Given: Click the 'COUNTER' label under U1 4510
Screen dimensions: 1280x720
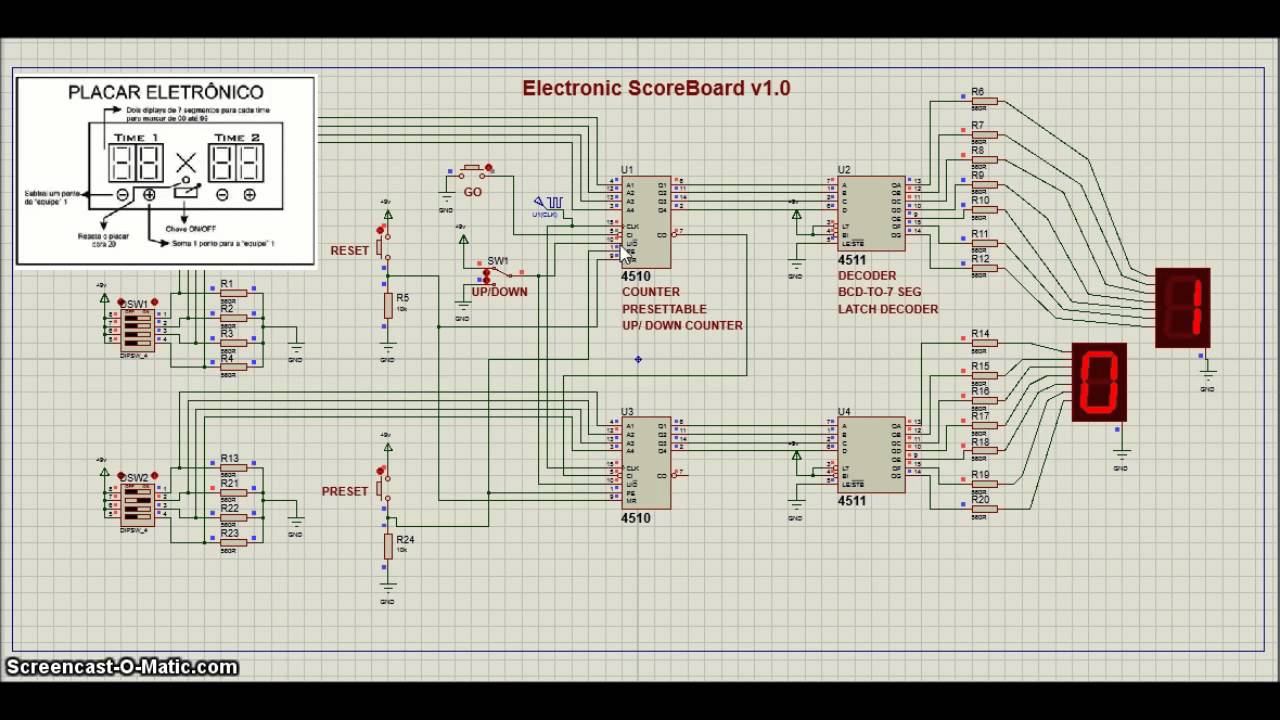Looking at the screenshot, I should pyautogui.click(x=651, y=292).
